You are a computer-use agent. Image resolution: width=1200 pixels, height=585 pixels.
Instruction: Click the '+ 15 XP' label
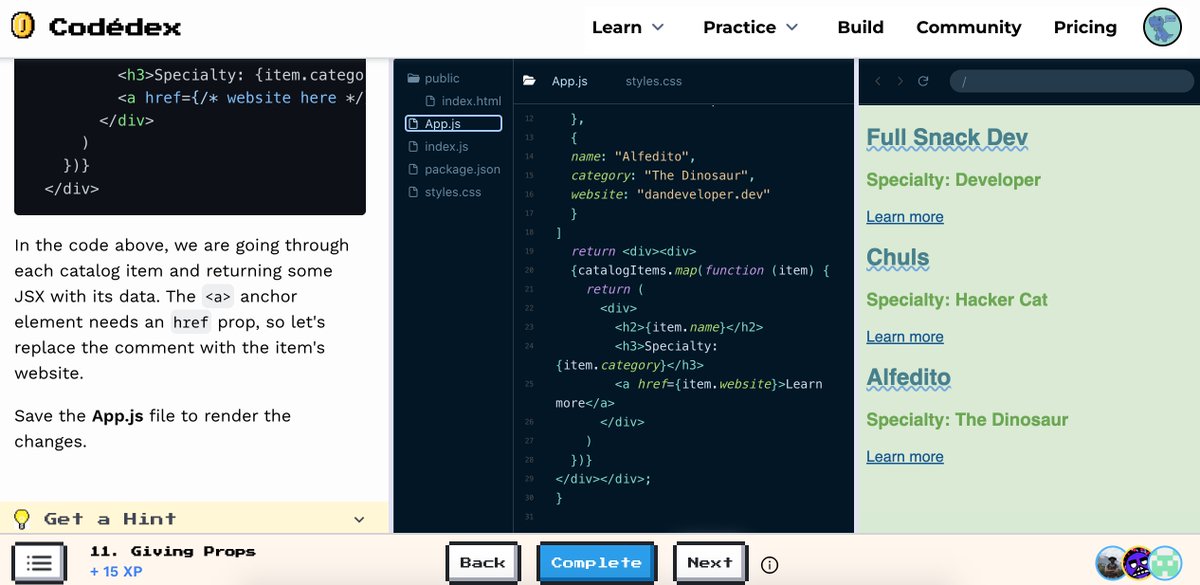[116, 572]
